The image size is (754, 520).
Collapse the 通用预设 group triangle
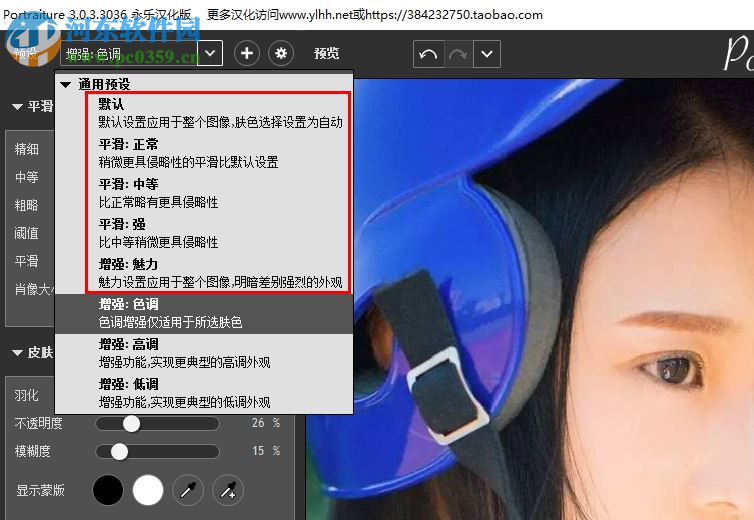[x=66, y=85]
